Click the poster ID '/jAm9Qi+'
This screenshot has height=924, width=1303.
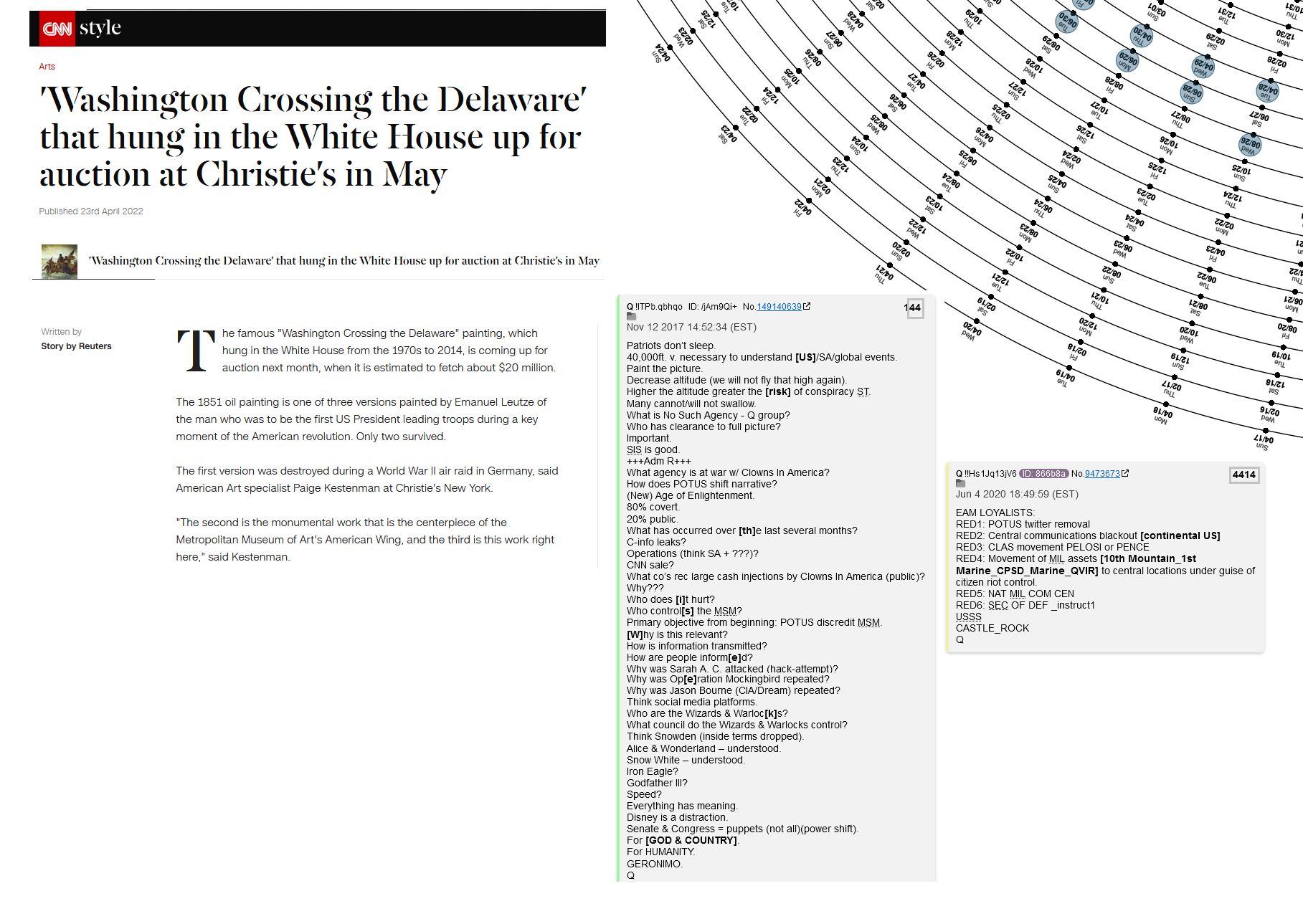point(719,307)
